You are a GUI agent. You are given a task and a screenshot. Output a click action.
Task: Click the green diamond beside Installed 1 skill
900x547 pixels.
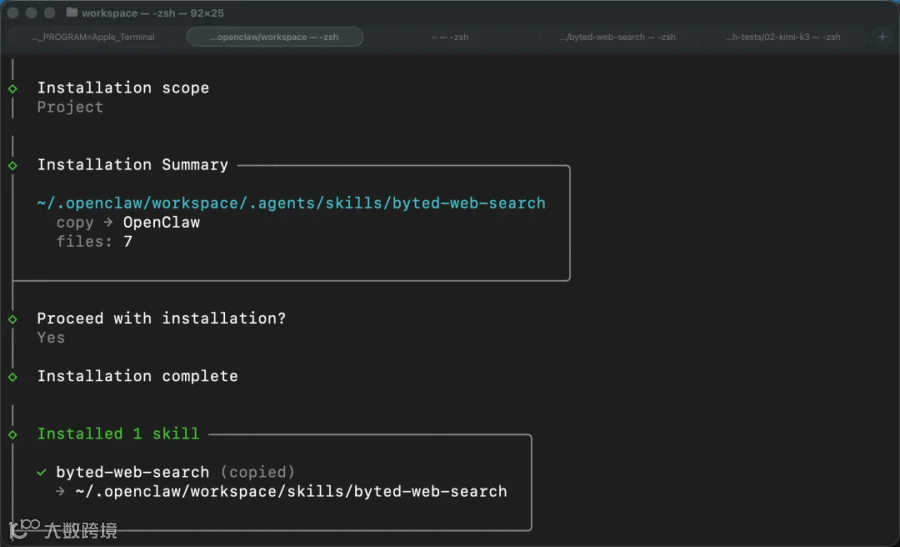[x=13, y=435]
